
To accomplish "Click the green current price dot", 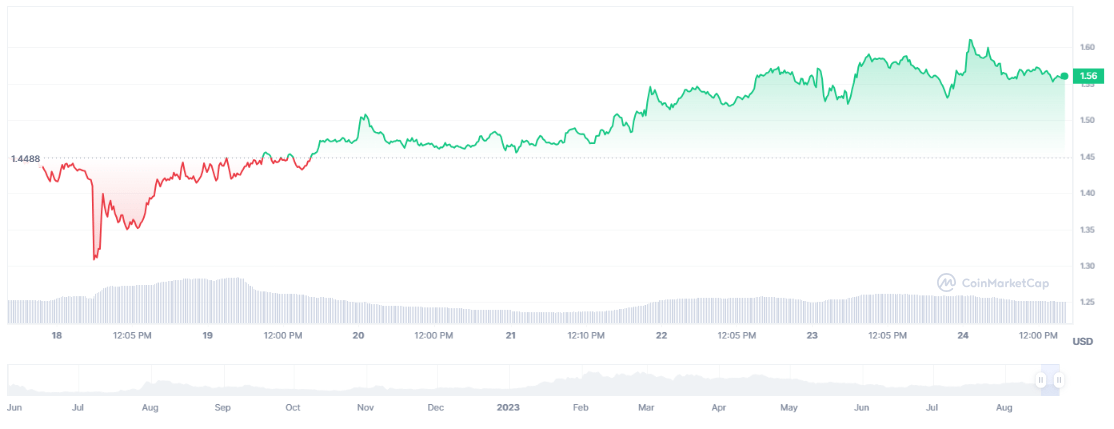I will tap(1064, 76).
